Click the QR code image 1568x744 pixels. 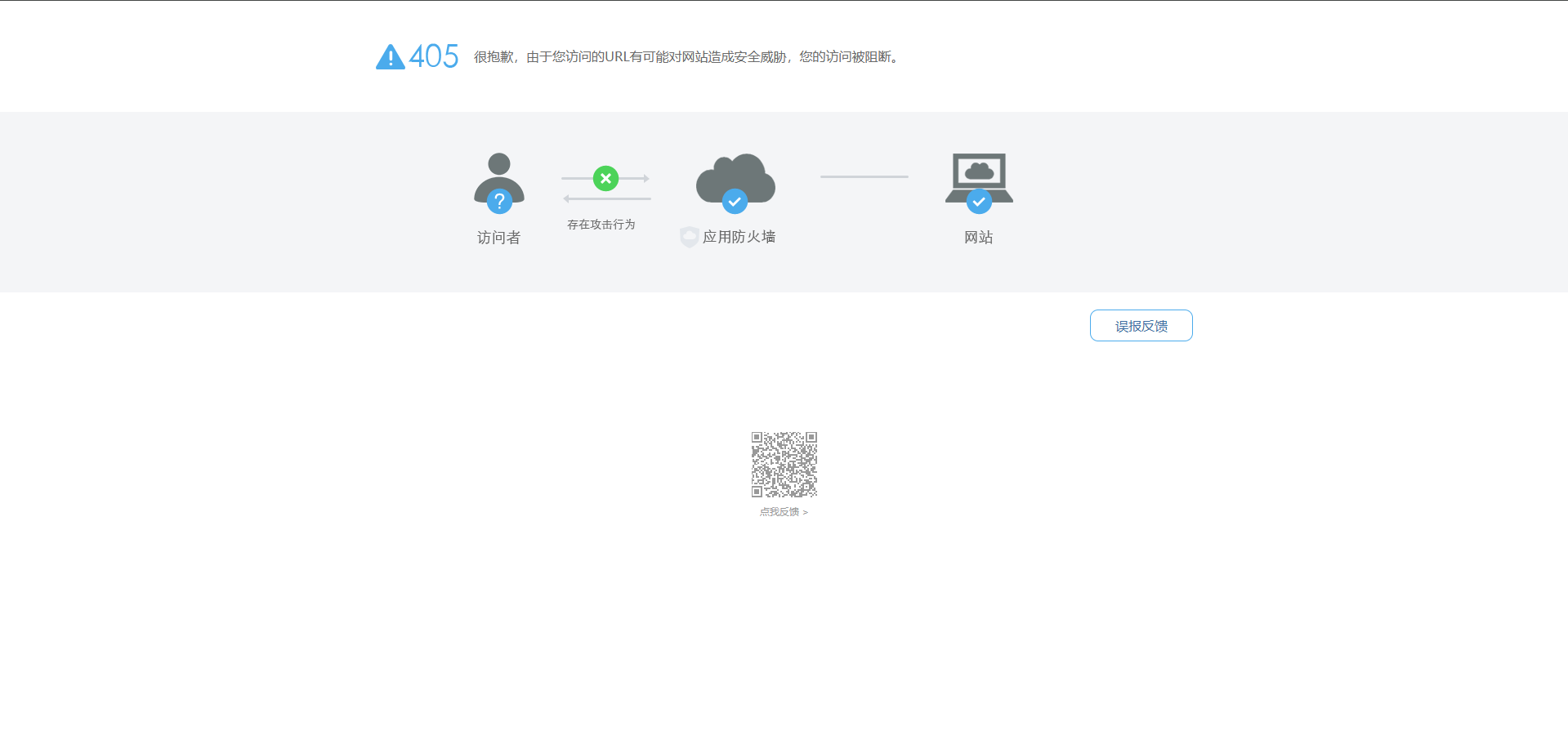(784, 465)
